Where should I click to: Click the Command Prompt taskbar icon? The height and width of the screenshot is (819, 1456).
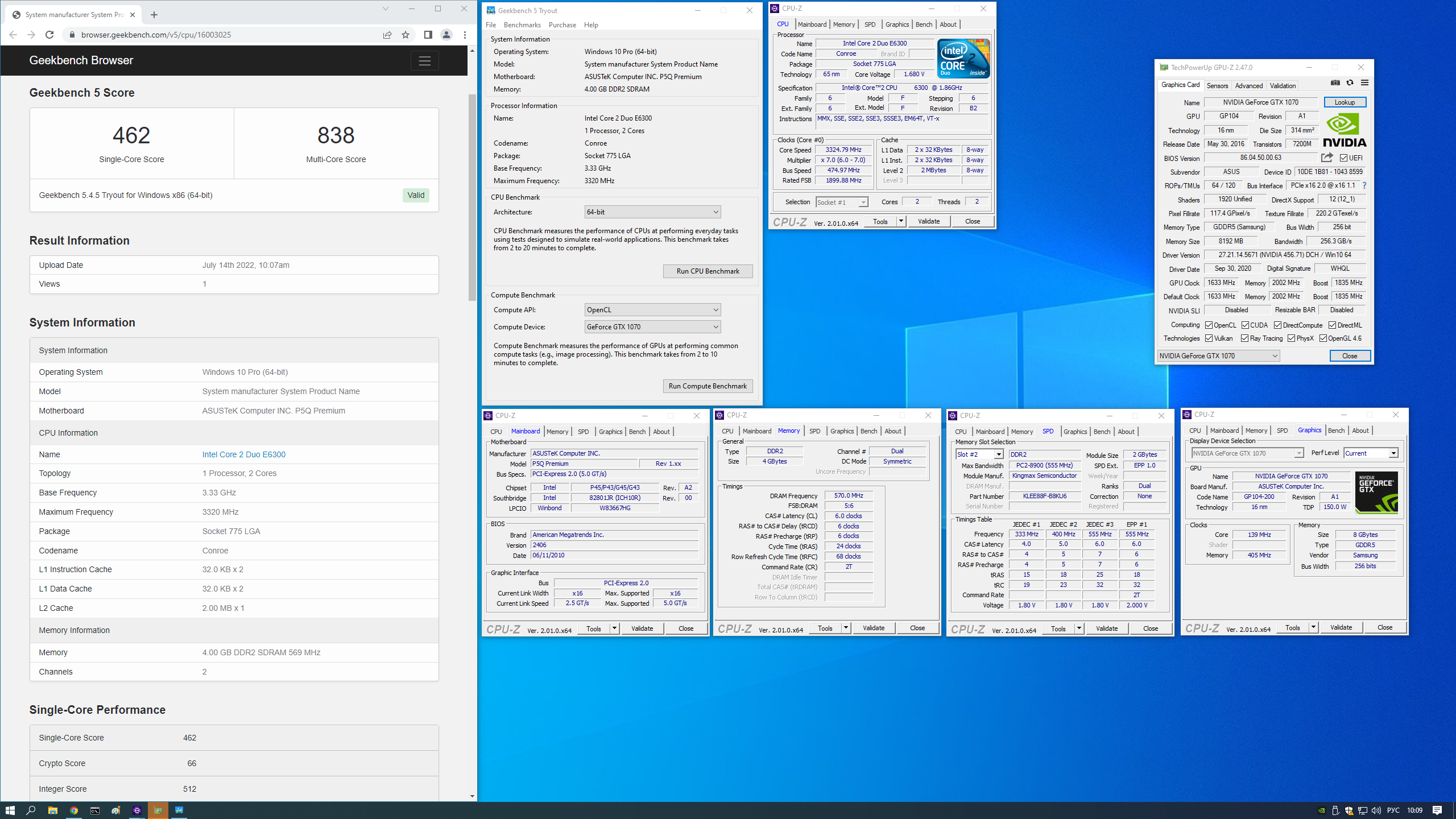click(95, 810)
